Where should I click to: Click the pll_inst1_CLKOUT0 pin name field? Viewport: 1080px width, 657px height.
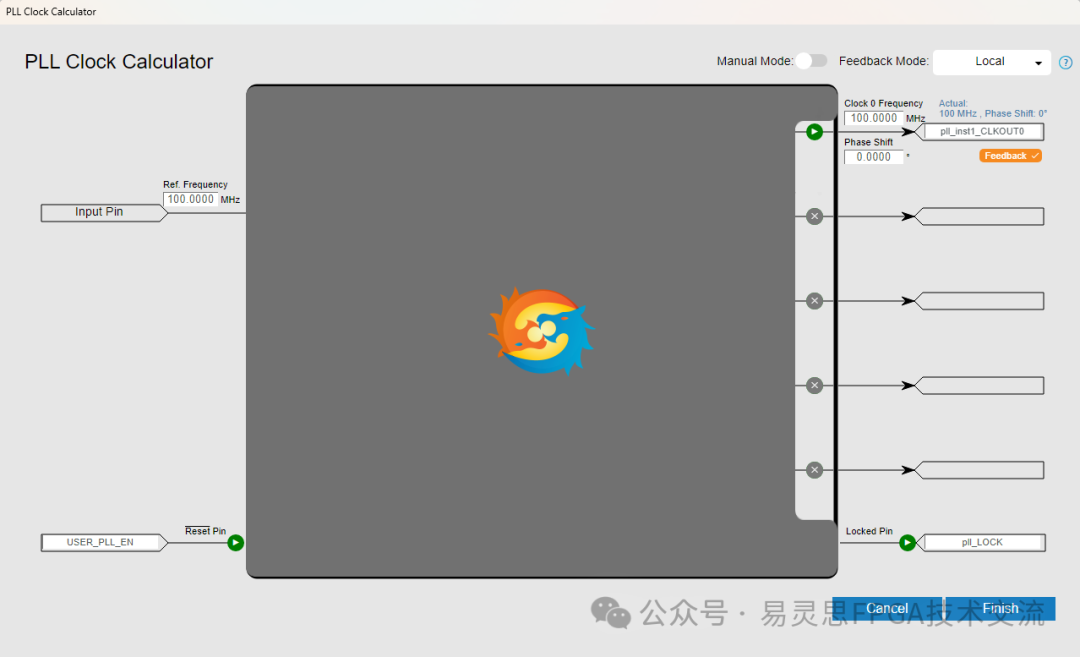(982, 131)
